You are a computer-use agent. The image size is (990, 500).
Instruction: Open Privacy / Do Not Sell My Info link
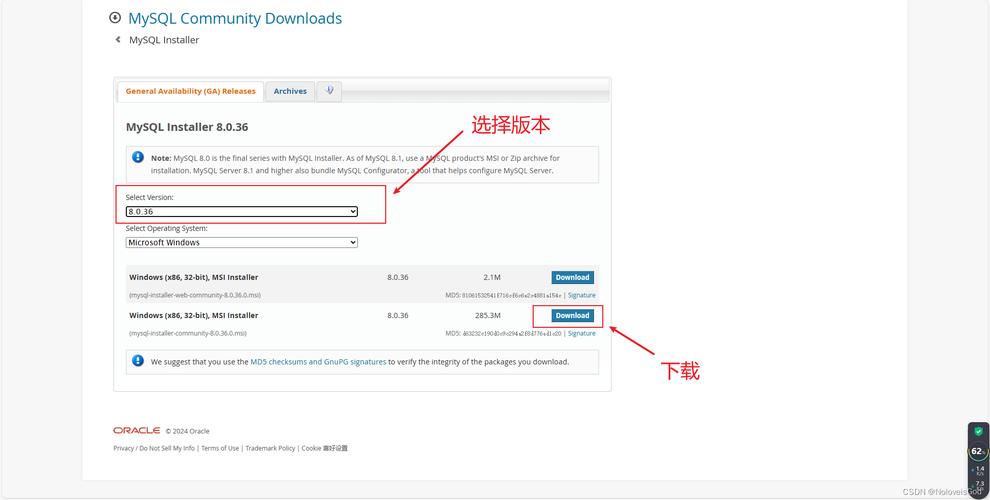pyautogui.click(x=154, y=448)
